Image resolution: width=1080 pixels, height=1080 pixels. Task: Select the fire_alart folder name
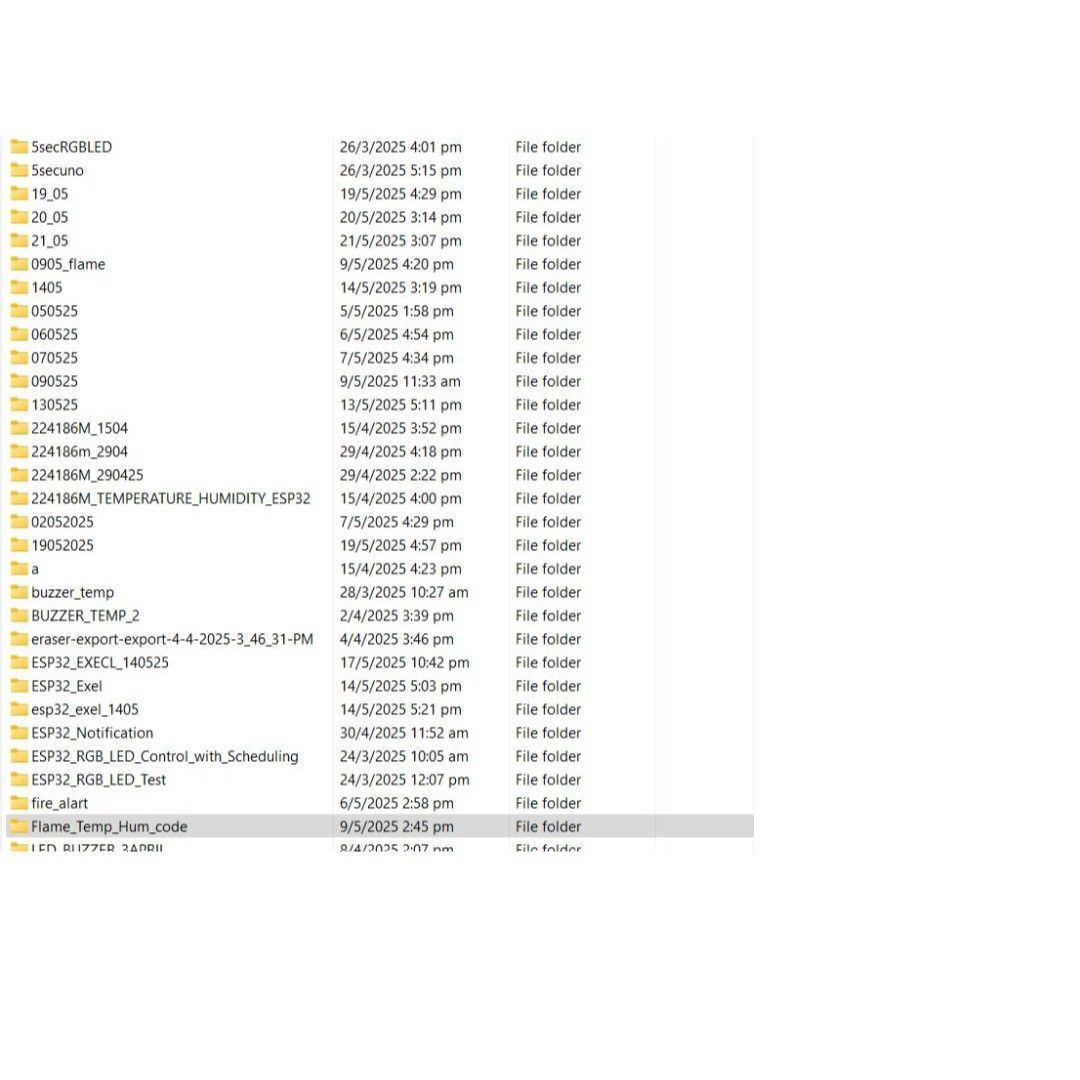click(59, 803)
